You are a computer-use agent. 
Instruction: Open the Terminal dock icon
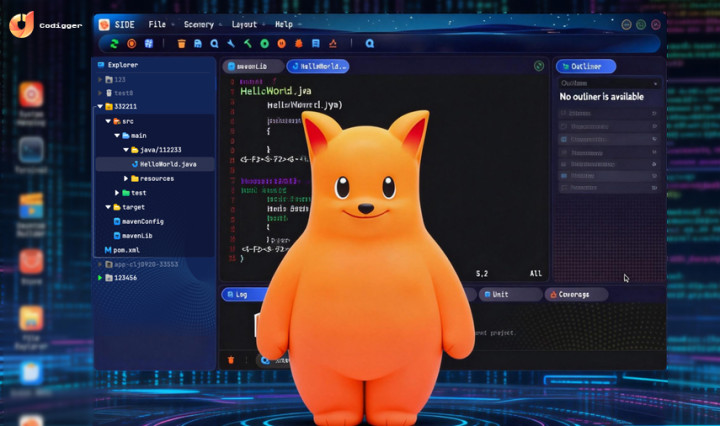point(31,150)
